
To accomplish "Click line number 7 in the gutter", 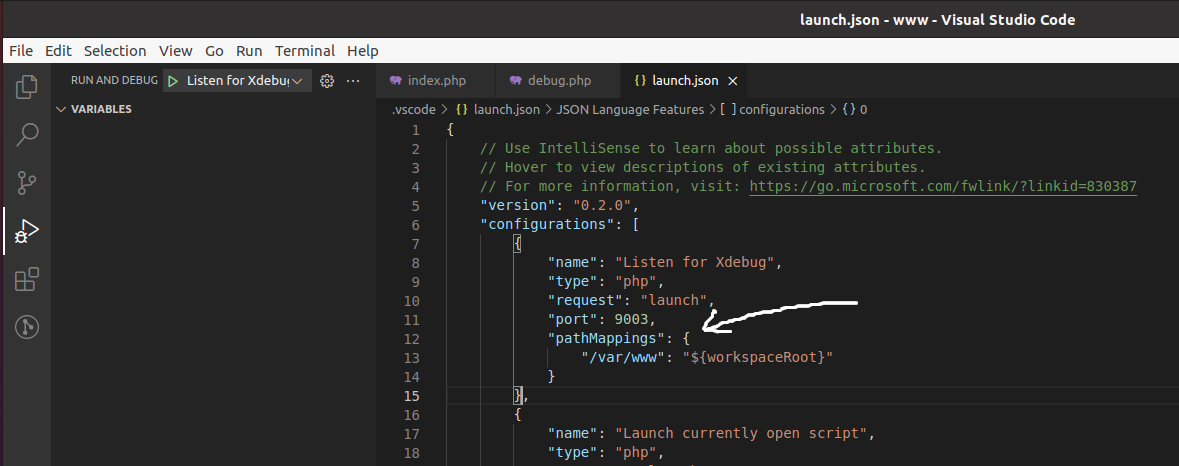I will point(416,244).
